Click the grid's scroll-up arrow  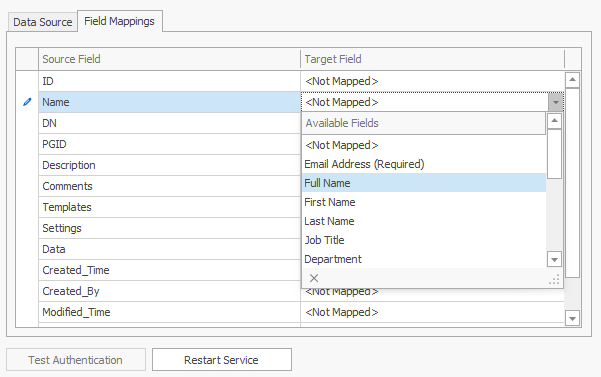point(572,80)
